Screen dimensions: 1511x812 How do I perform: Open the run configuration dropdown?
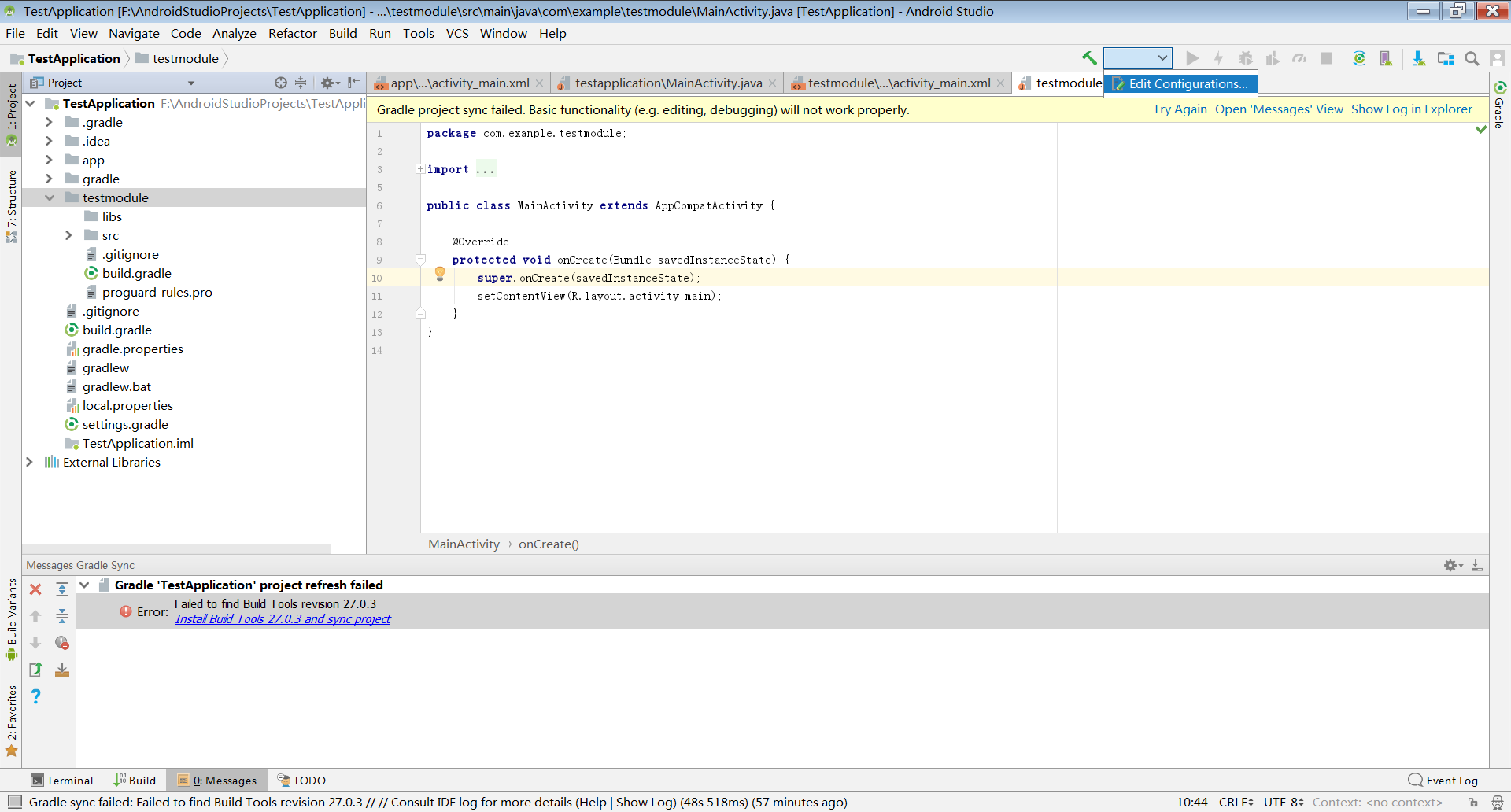click(x=1138, y=58)
